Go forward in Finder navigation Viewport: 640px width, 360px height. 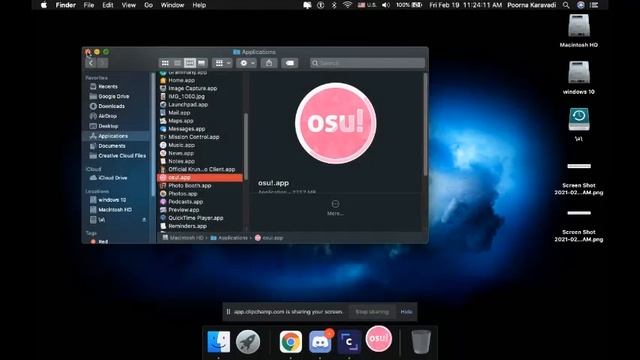pos(102,63)
